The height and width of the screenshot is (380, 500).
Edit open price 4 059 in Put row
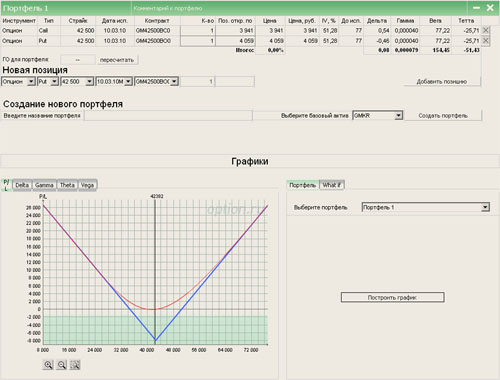coord(236,41)
